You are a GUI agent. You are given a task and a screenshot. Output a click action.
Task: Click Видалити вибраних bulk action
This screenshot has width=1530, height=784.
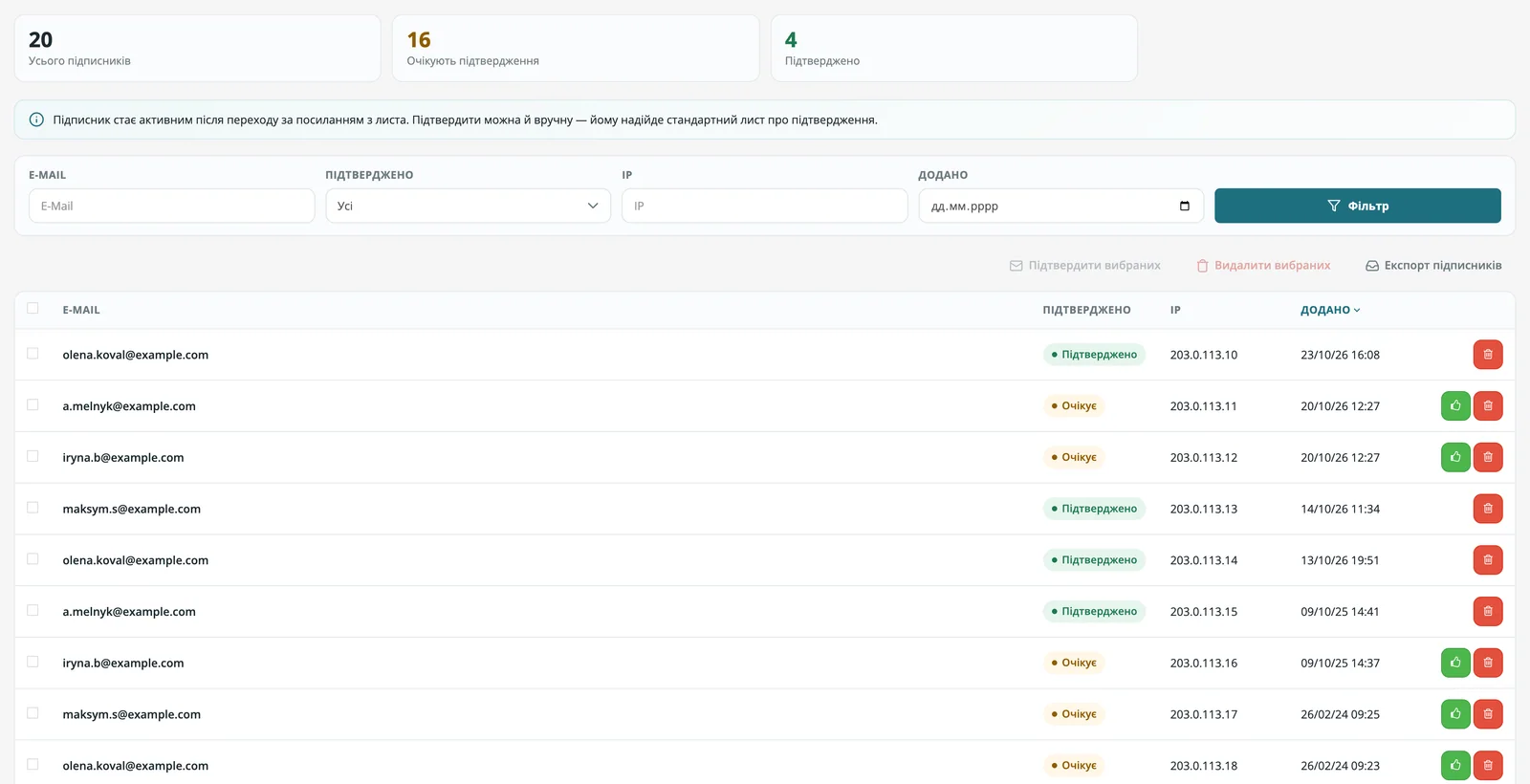1263,266
